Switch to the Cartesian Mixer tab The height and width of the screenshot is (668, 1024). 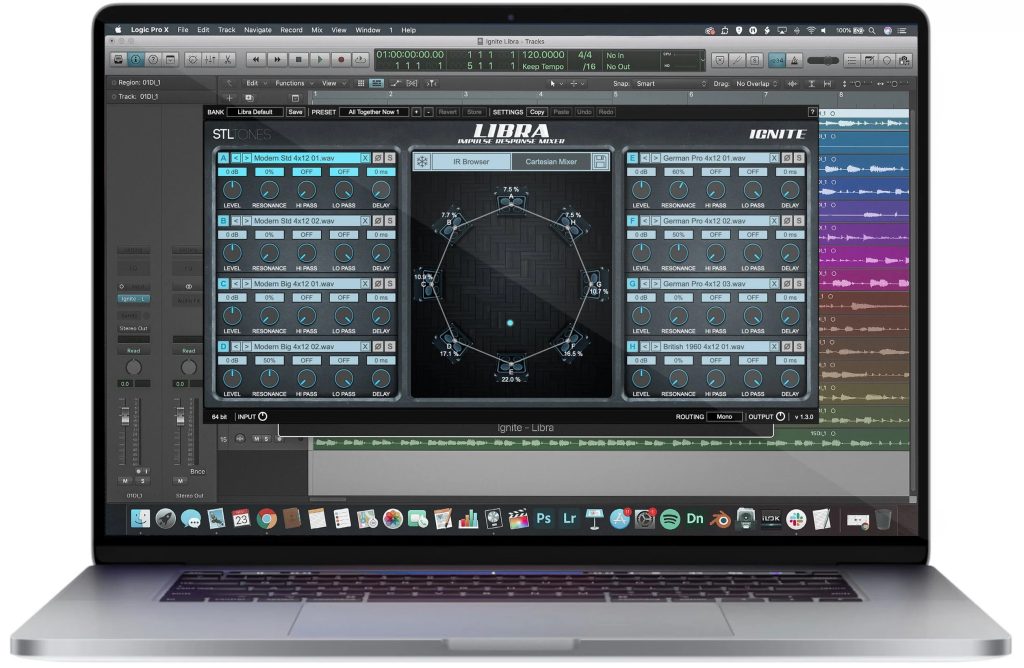[550, 160]
